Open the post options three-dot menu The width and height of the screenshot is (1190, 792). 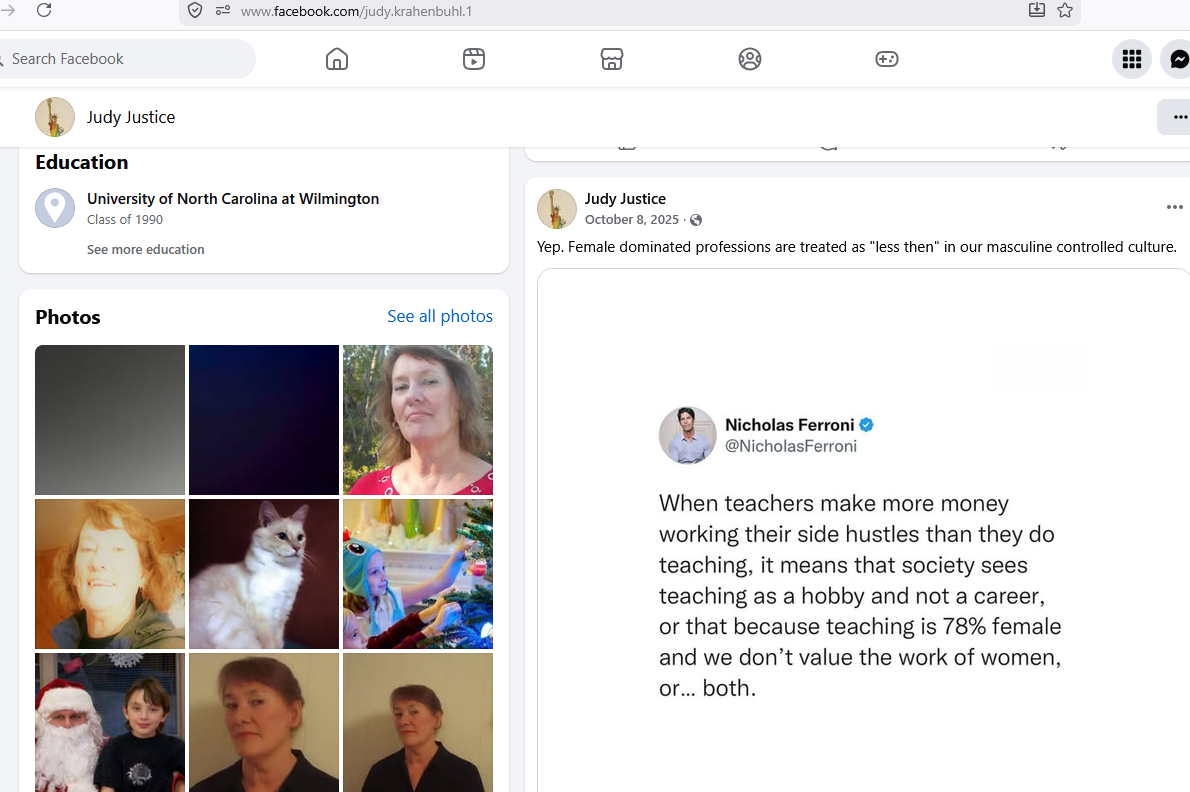tap(1174, 207)
